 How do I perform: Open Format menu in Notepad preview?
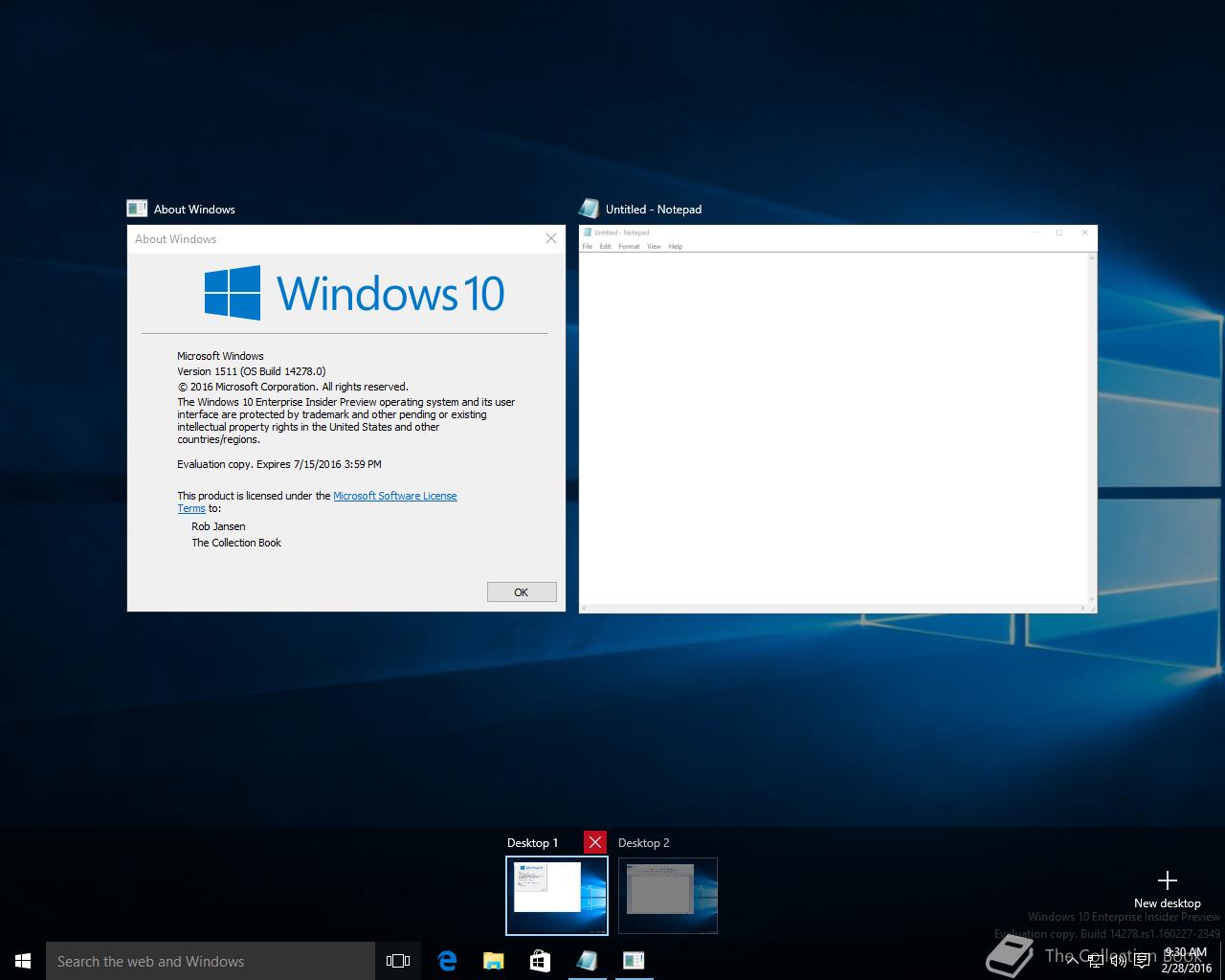[629, 247]
